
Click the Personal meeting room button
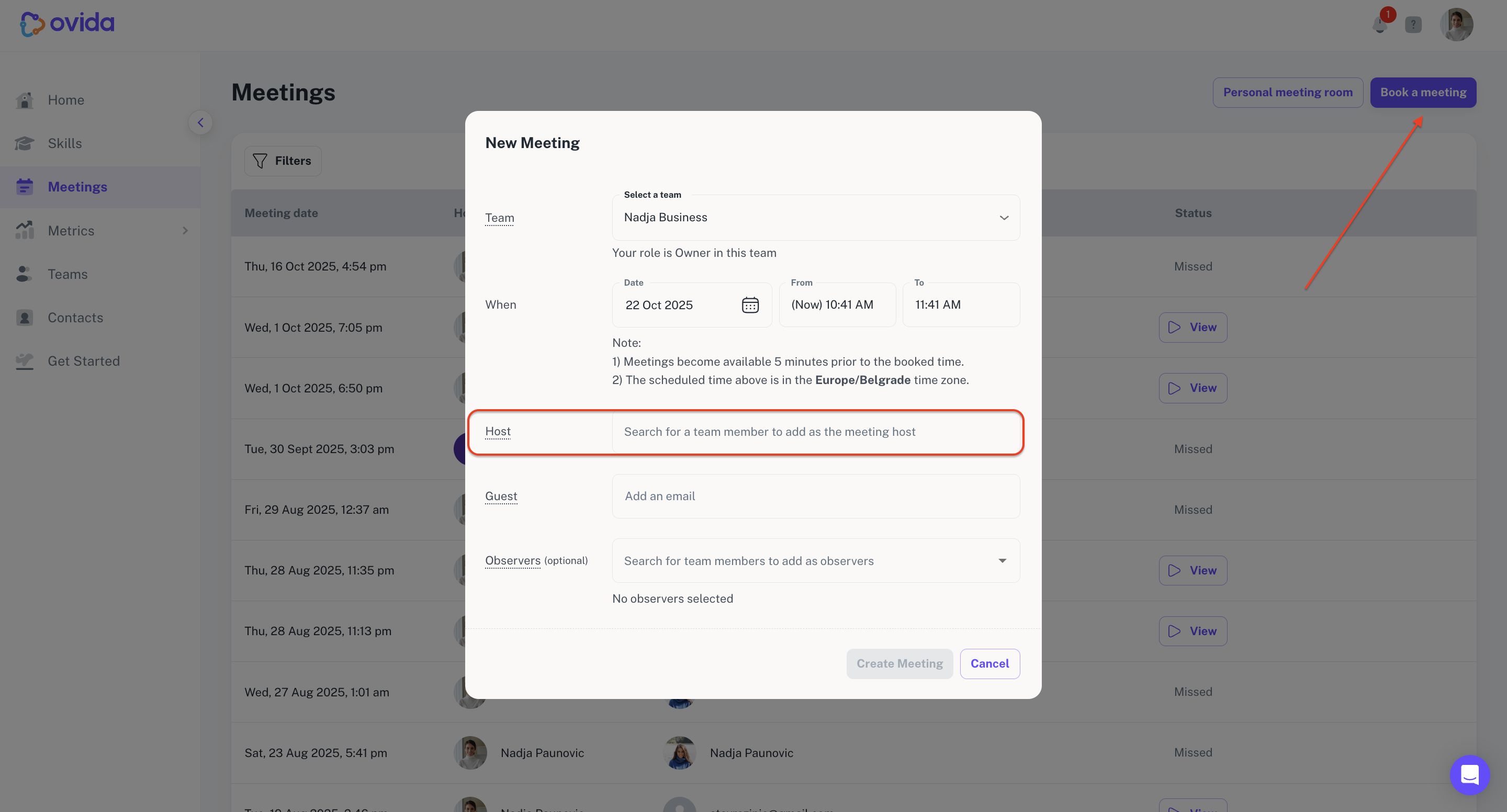pyautogui.click(x=1288, y=93)
